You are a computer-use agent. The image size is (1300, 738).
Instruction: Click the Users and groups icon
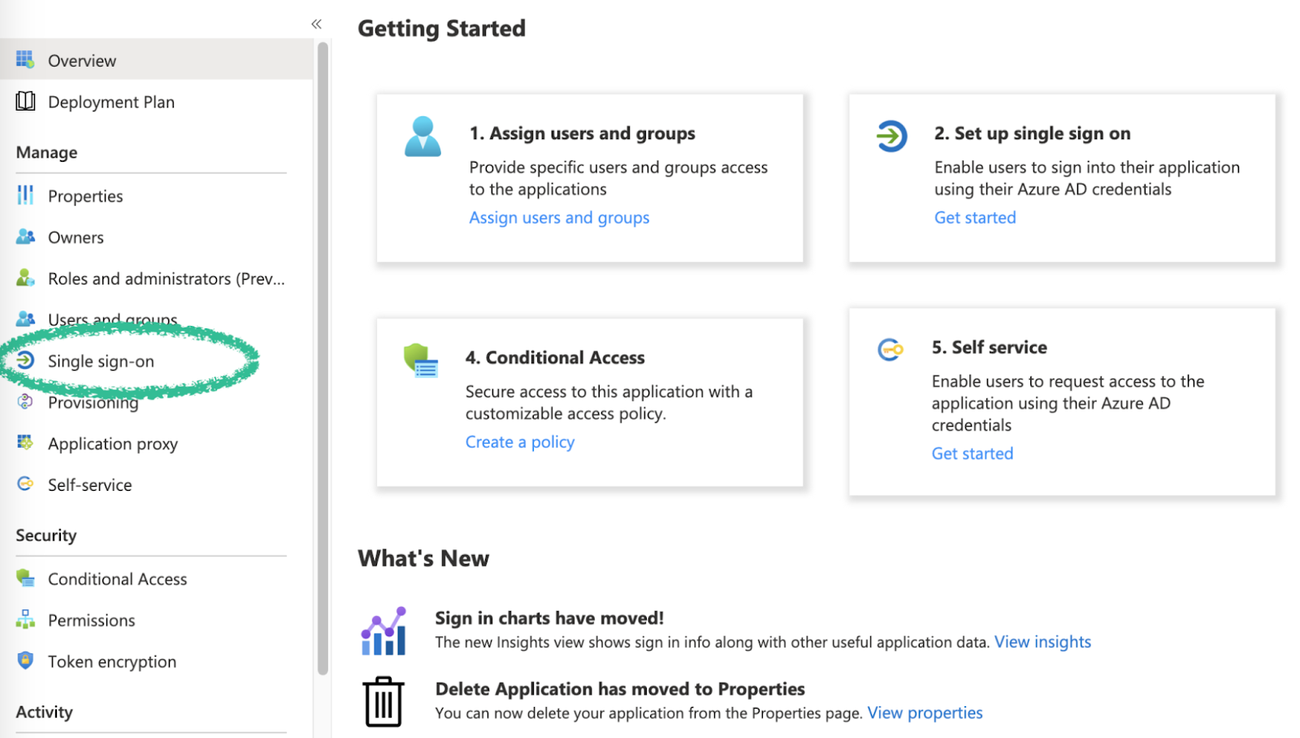click(x=25, y=319)
